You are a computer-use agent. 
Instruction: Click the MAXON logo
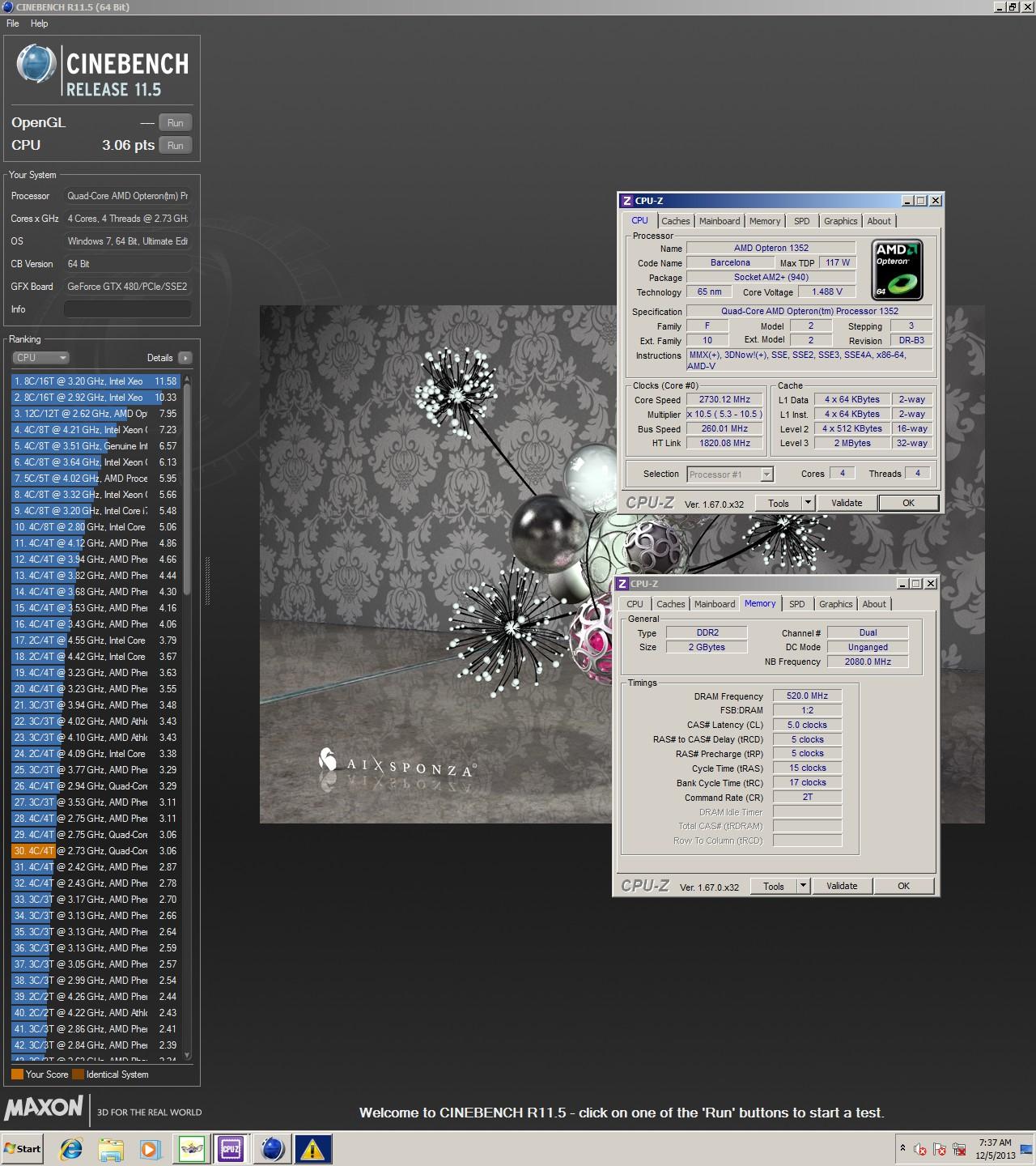pos(44,1109)
